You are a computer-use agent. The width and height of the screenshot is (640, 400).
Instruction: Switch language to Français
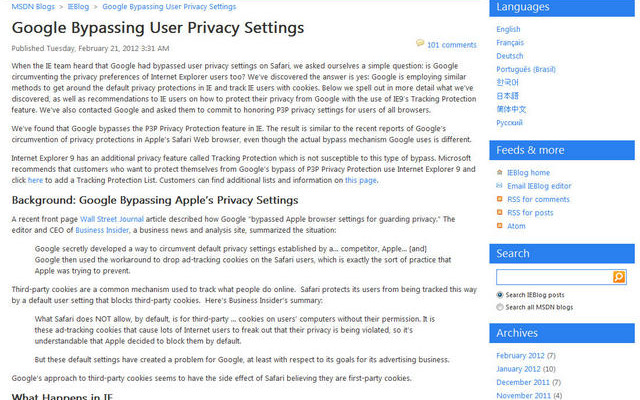click(x=510, y=42)
